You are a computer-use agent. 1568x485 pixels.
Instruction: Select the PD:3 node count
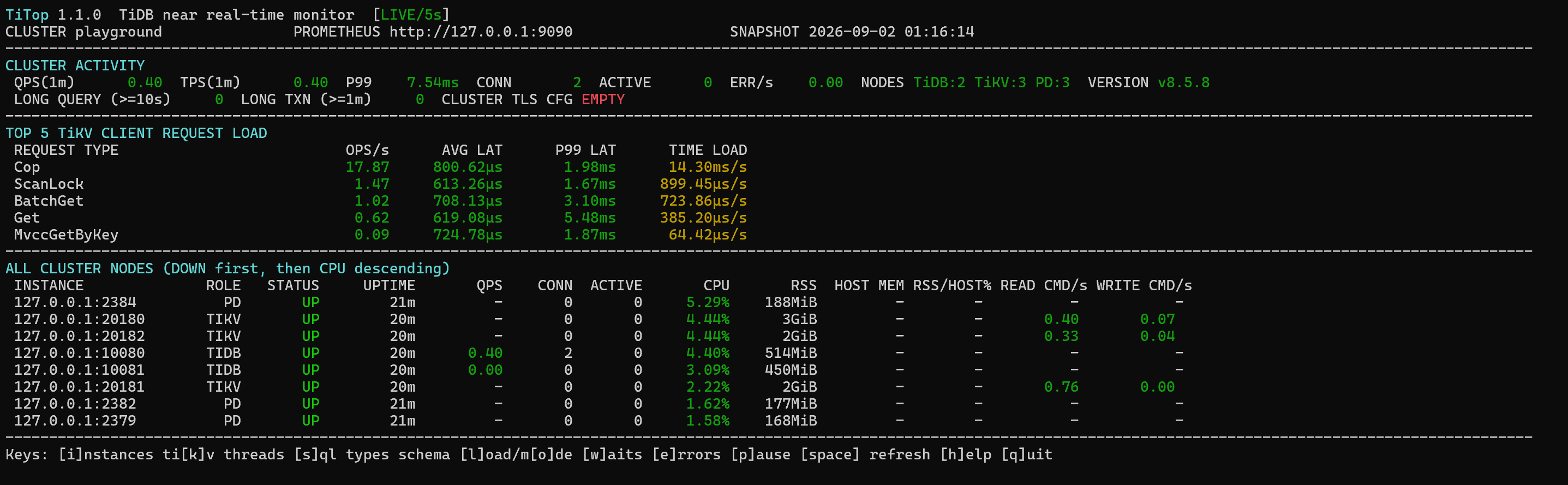(x=1052, y=83)
